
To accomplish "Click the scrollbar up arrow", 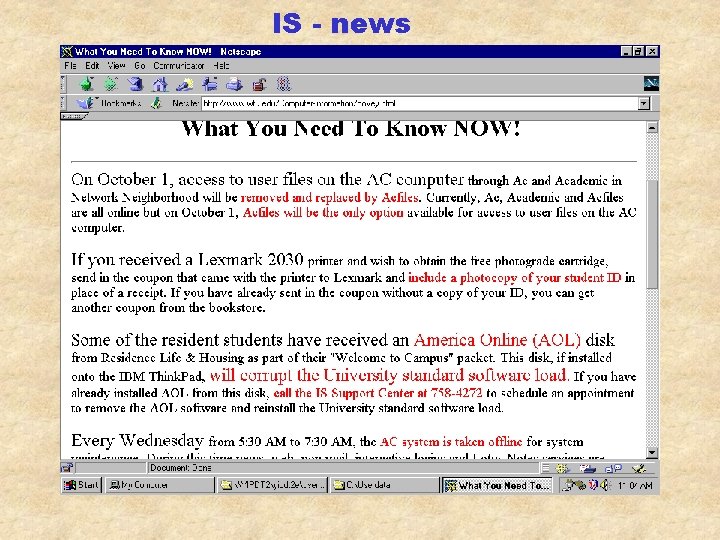I will (652, 128).
